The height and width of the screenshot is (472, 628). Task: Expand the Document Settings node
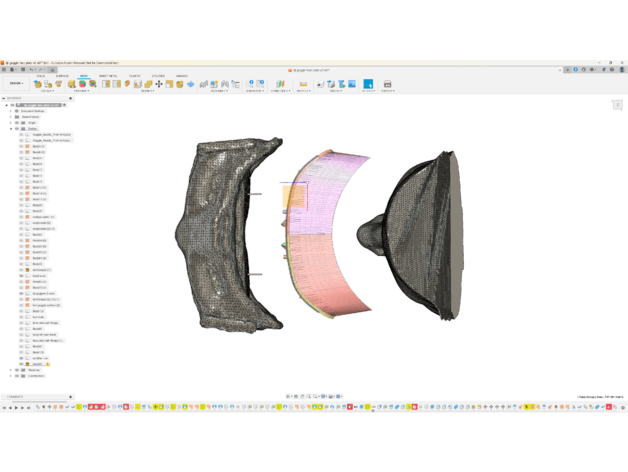point(11,111)
